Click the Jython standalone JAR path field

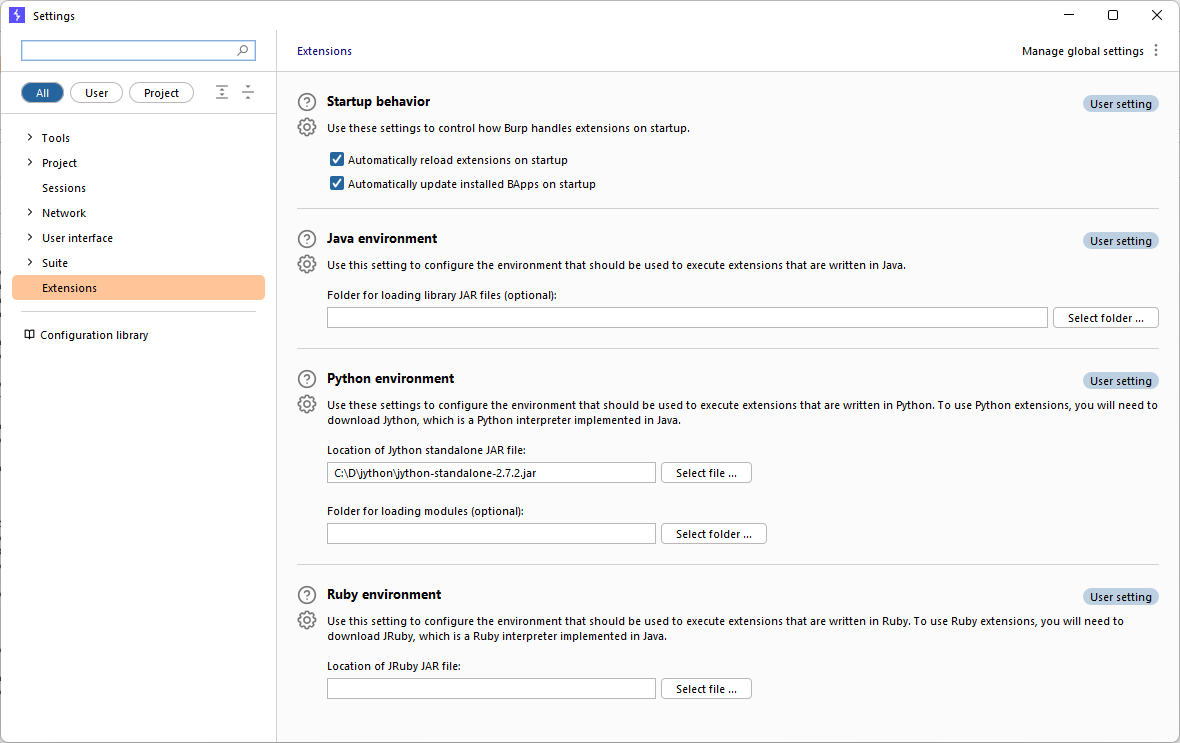pos(491,473)
